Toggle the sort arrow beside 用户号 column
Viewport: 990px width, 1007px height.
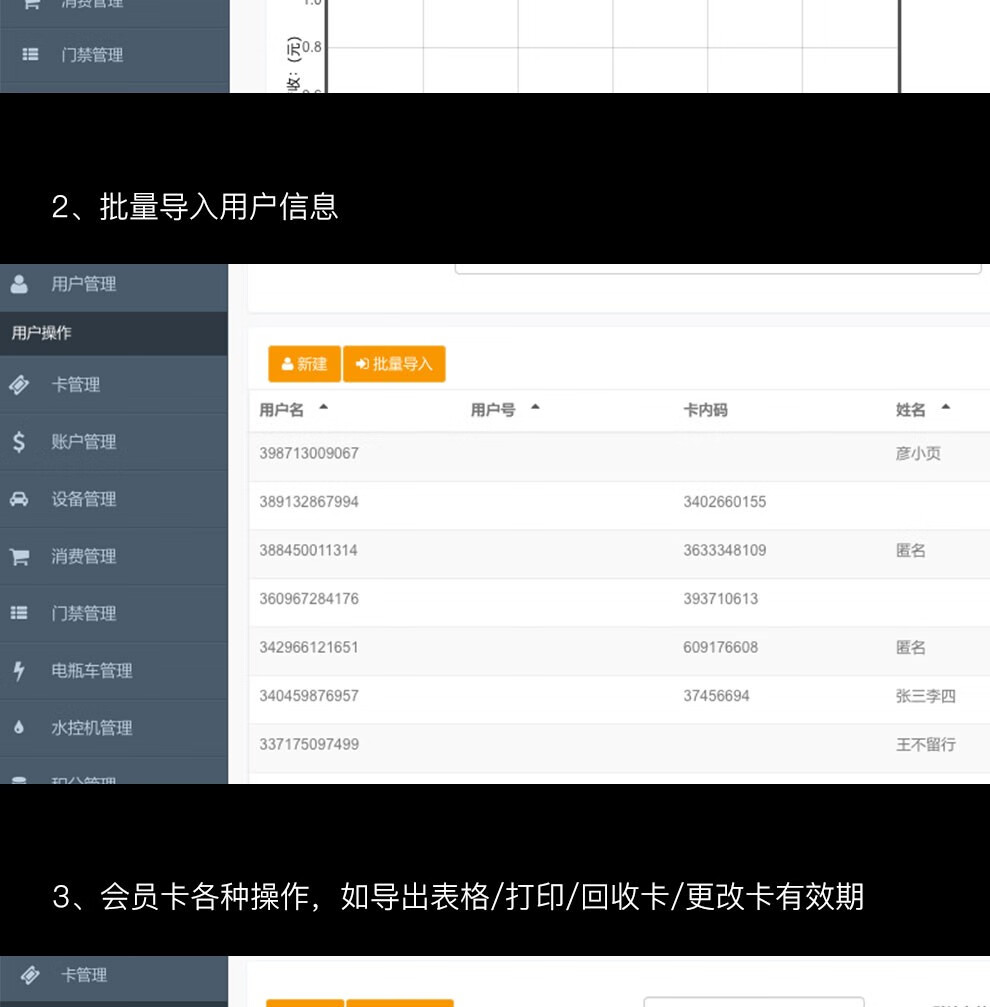coord(535,409)
